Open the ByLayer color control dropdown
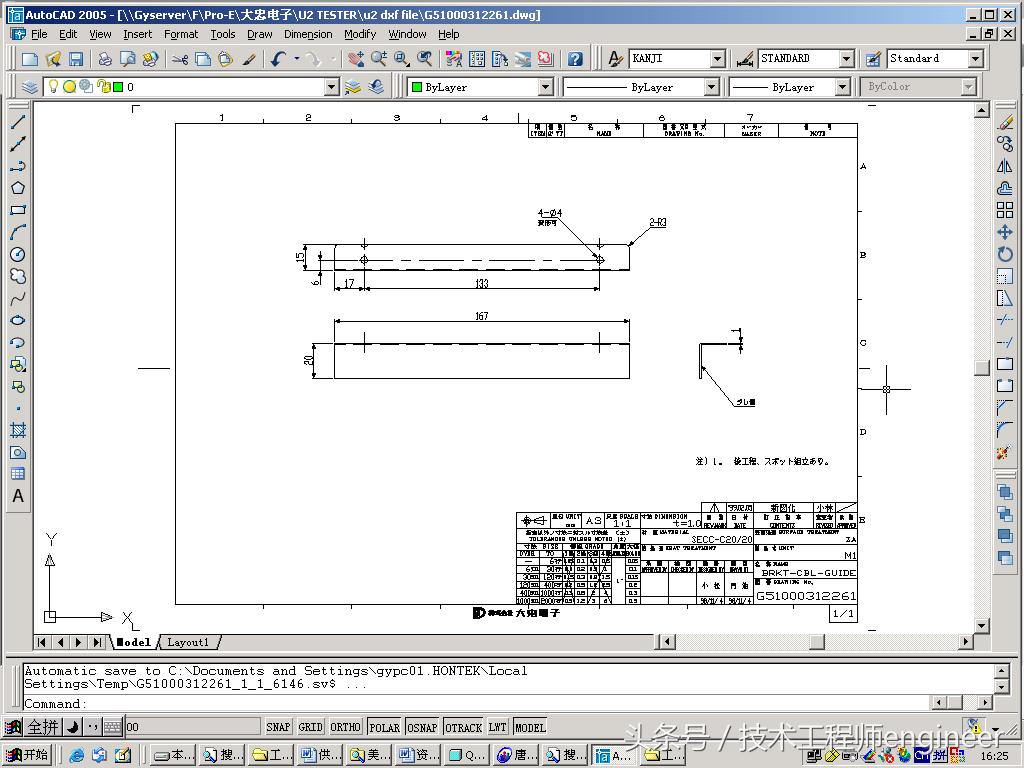This screenshot has width=1024, height=768. pyautogui.click(x=545, y=87)
